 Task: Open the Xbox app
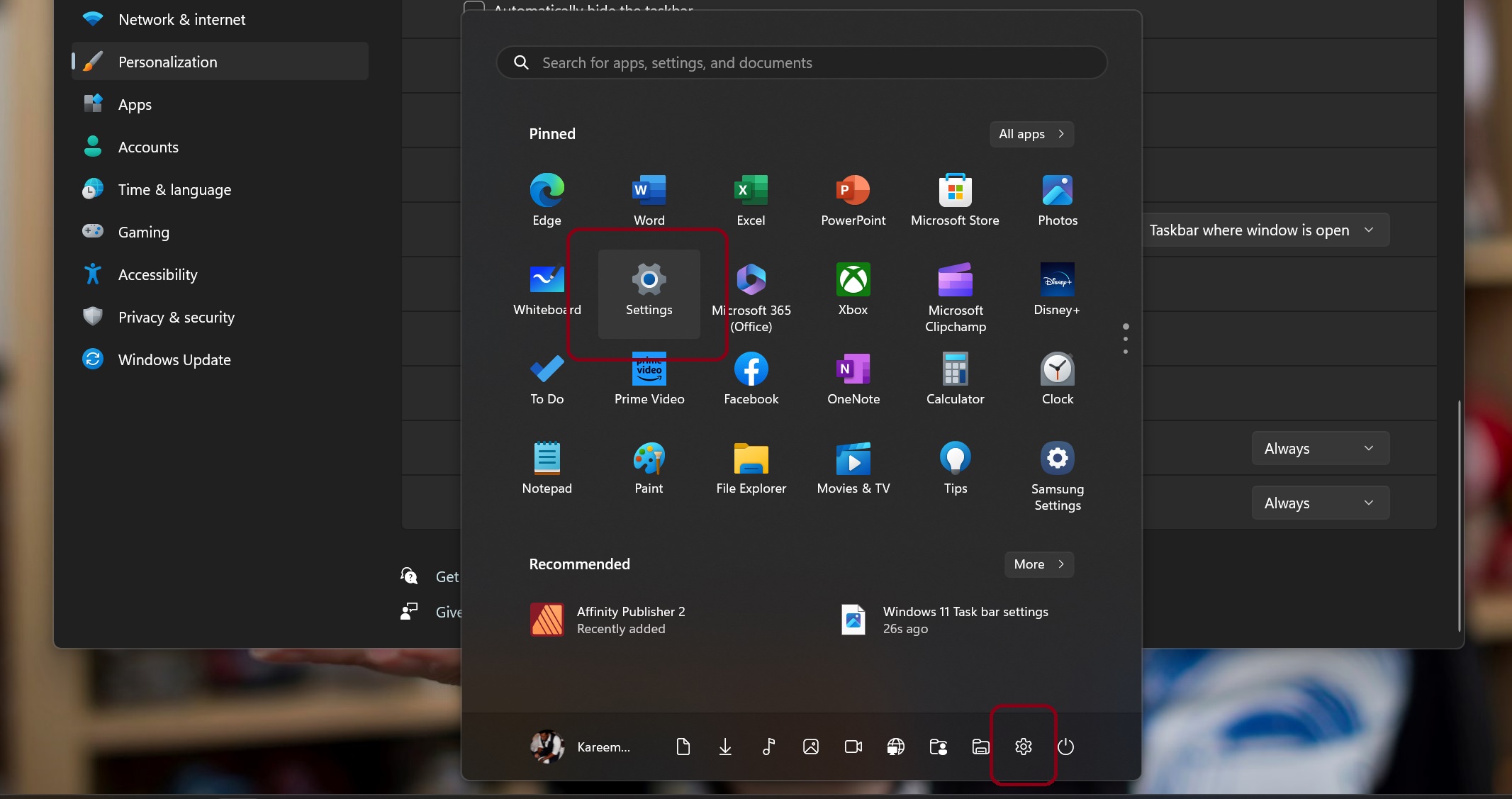click(x=853, y=289)
